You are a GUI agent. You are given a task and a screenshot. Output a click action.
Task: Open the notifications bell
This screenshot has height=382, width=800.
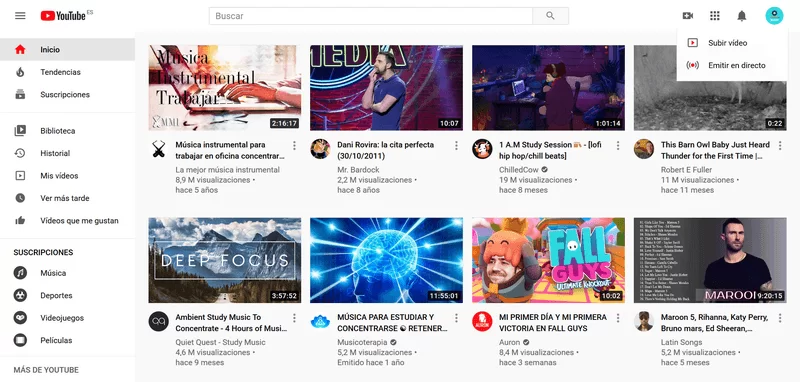click(x=742, y=16)
